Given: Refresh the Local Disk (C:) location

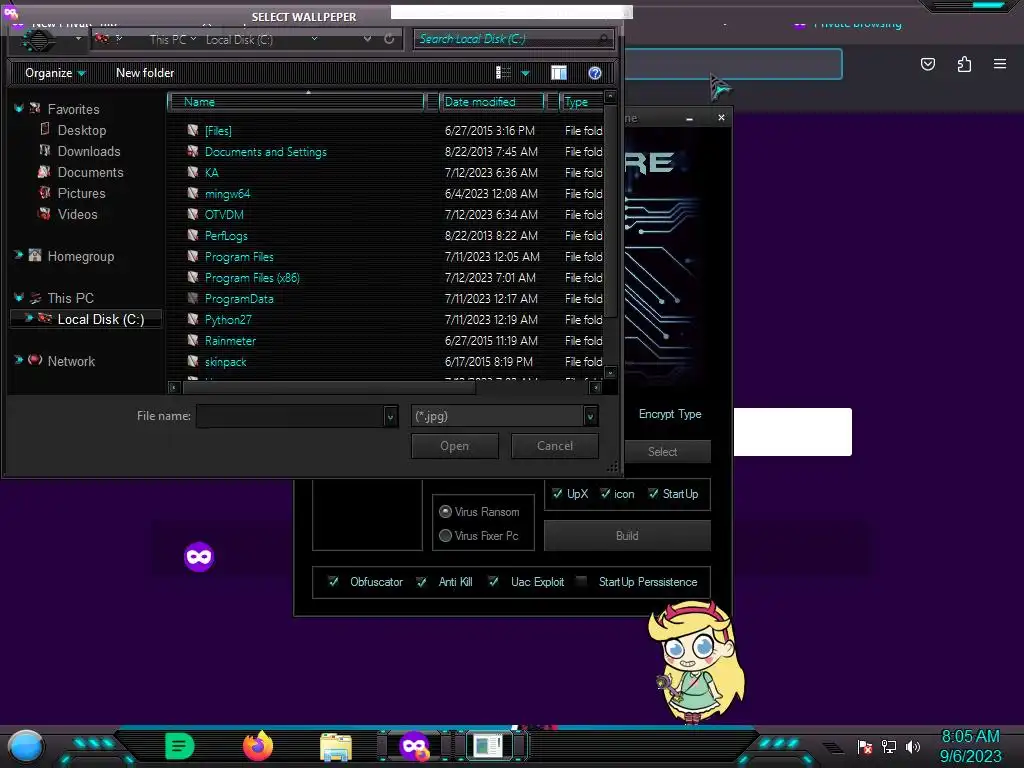Looking at the screenshot, I should [x=389, y=39].
